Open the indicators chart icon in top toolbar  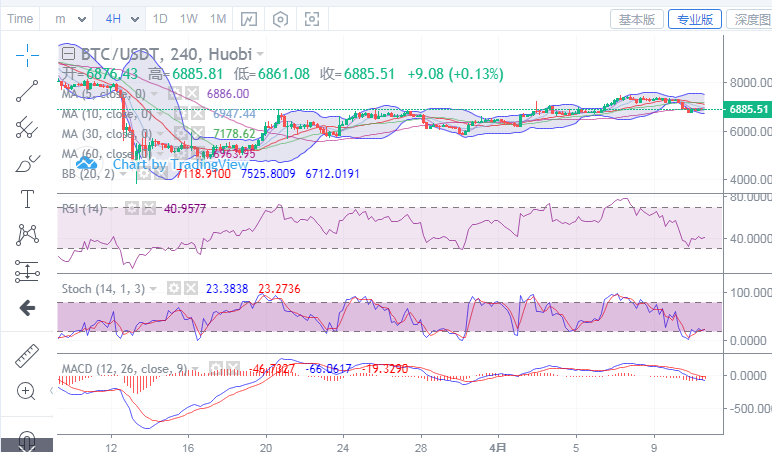(249, 19)
